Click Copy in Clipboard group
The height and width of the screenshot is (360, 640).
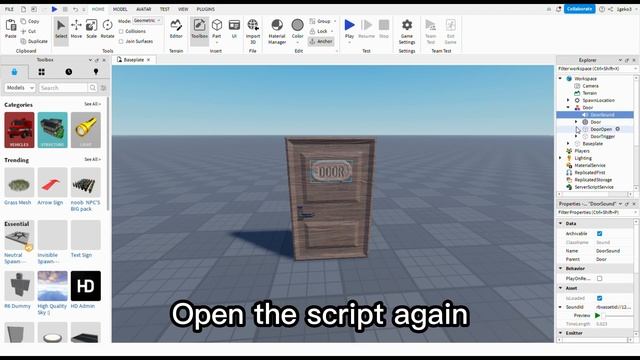[30, 21]
